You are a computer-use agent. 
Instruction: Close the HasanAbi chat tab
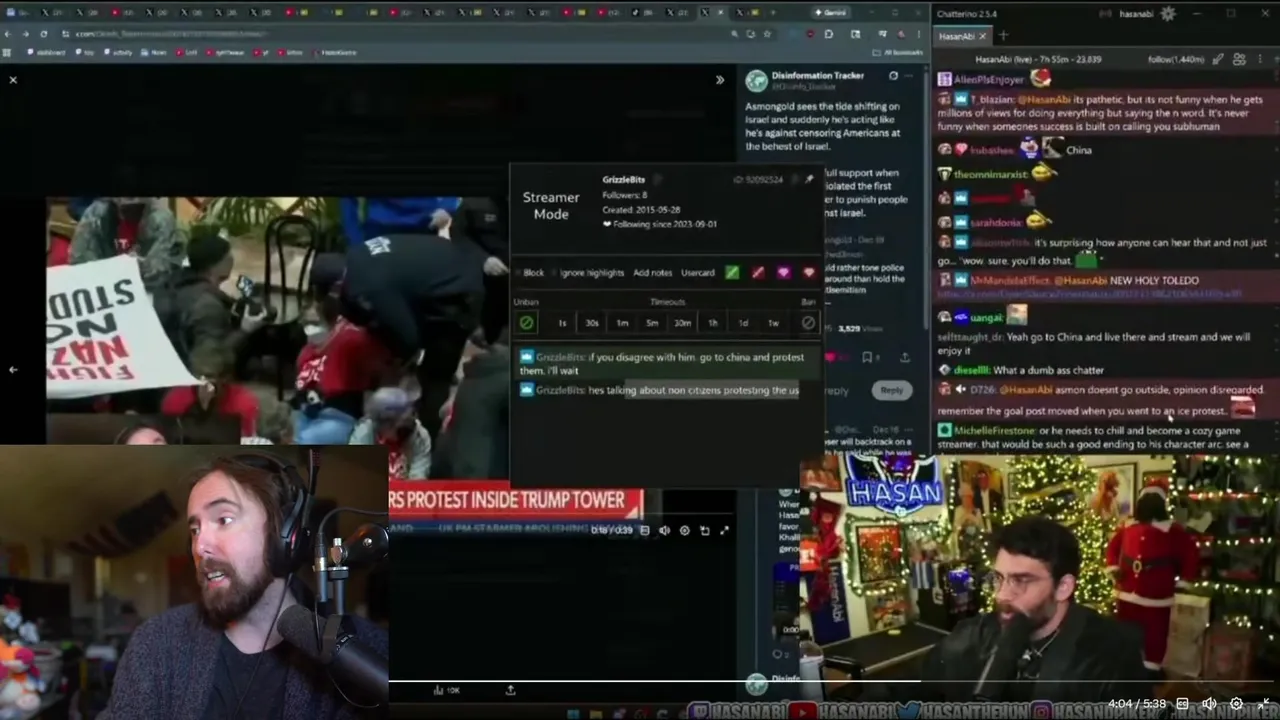pos(982,36)
